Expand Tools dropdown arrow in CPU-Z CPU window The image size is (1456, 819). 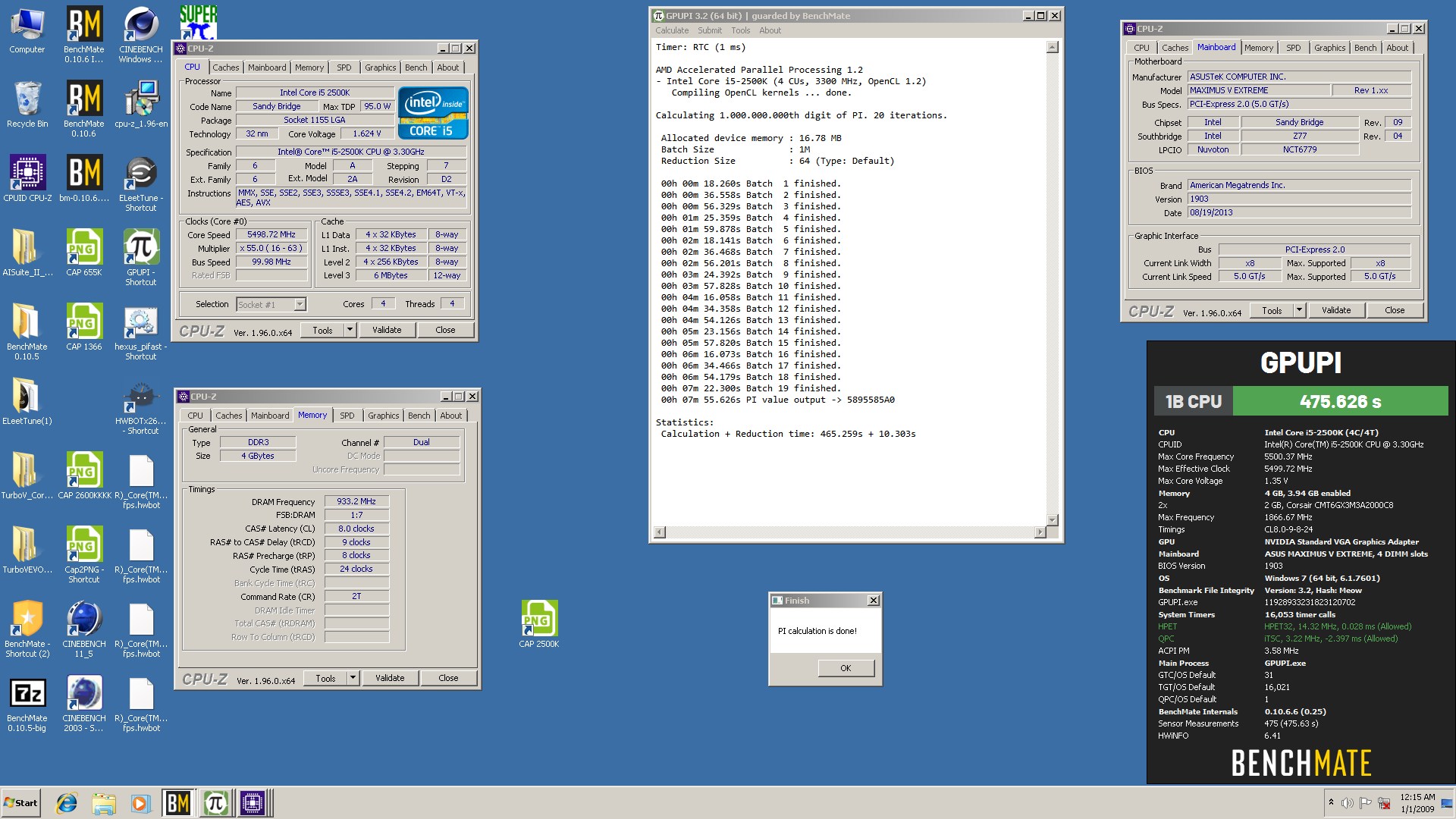(x=350, y=330)
